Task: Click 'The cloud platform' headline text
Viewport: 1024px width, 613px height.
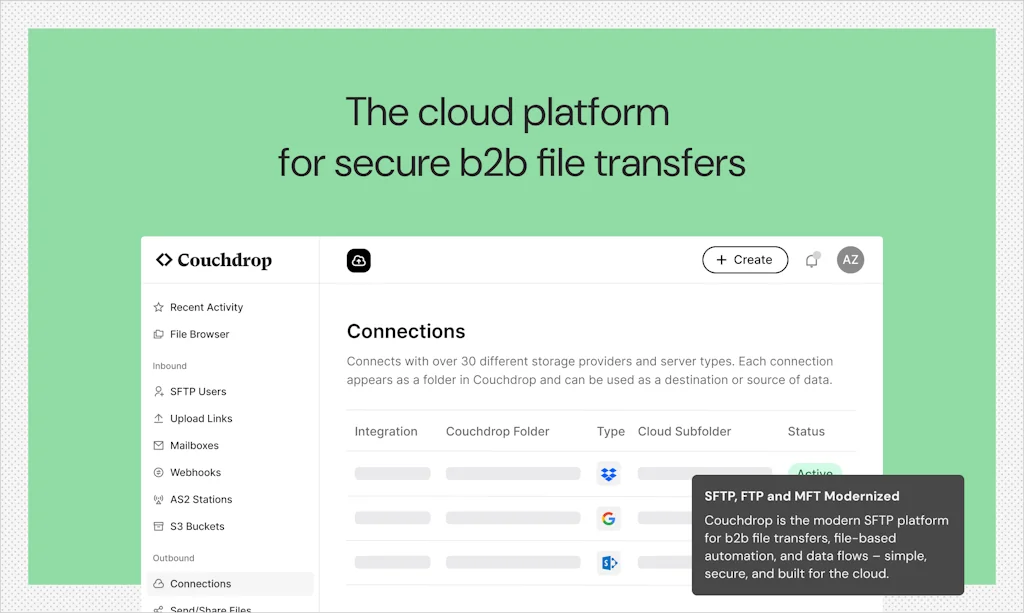Action: point(507,112)
